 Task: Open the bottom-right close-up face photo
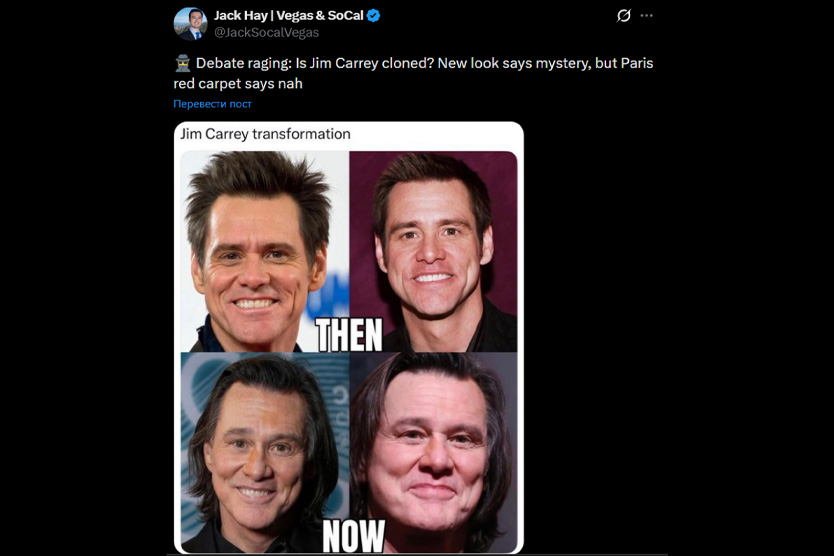(x=434, y=450)
